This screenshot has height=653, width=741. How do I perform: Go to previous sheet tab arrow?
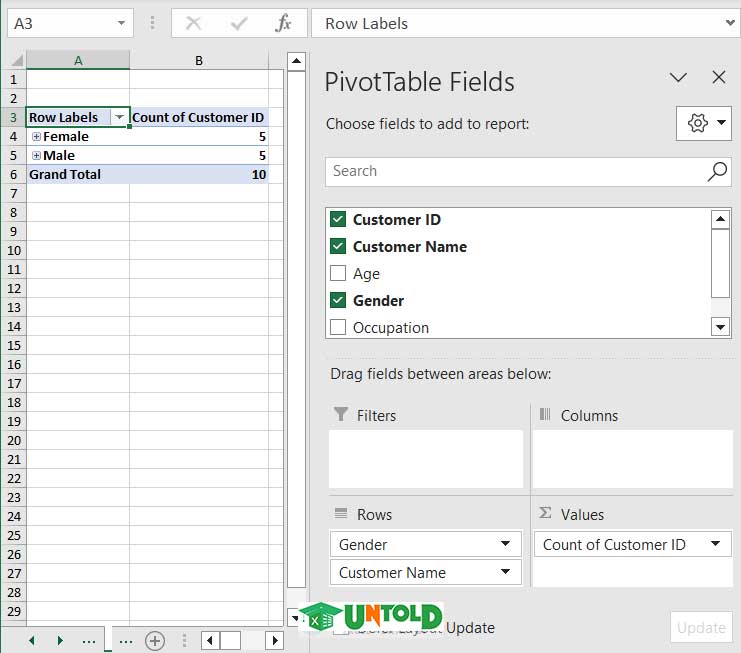[32, 641]
